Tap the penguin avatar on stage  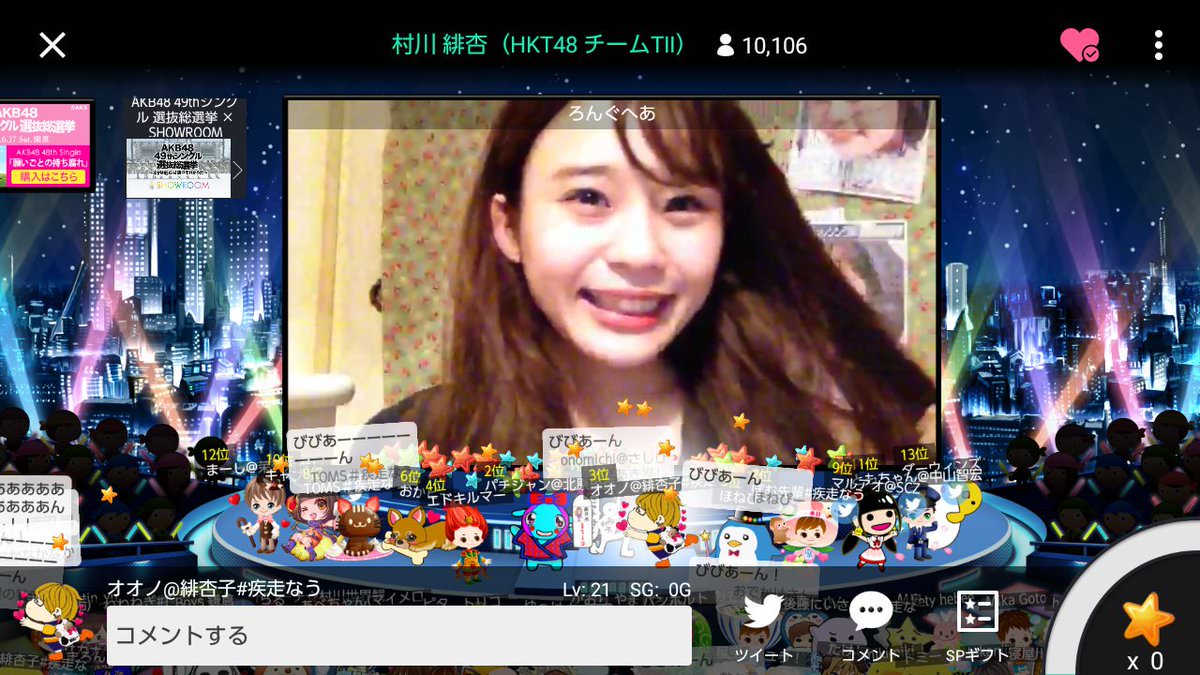[x=739, y=538]
